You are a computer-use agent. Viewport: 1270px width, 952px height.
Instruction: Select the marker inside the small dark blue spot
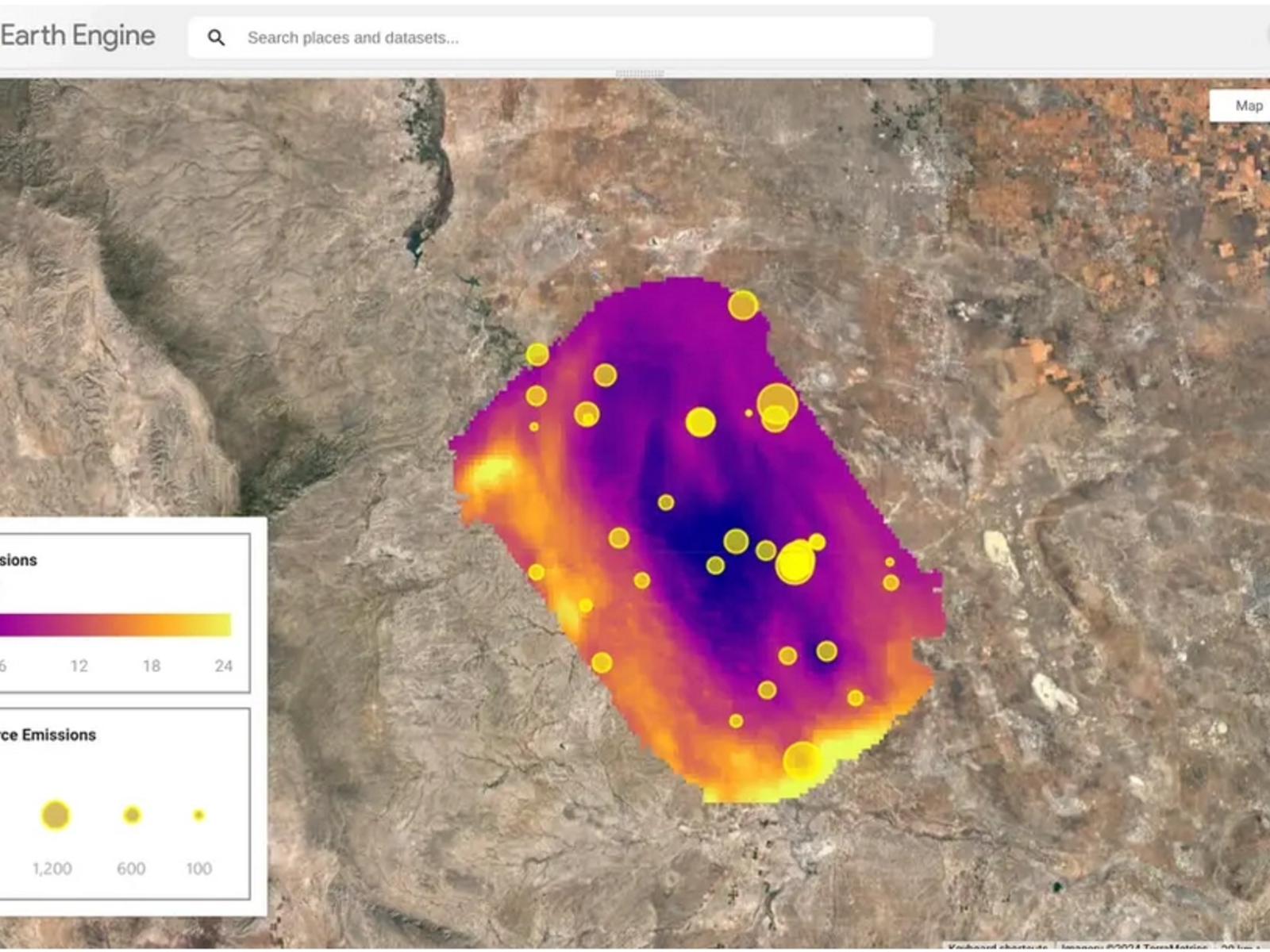tap(826, 651)
